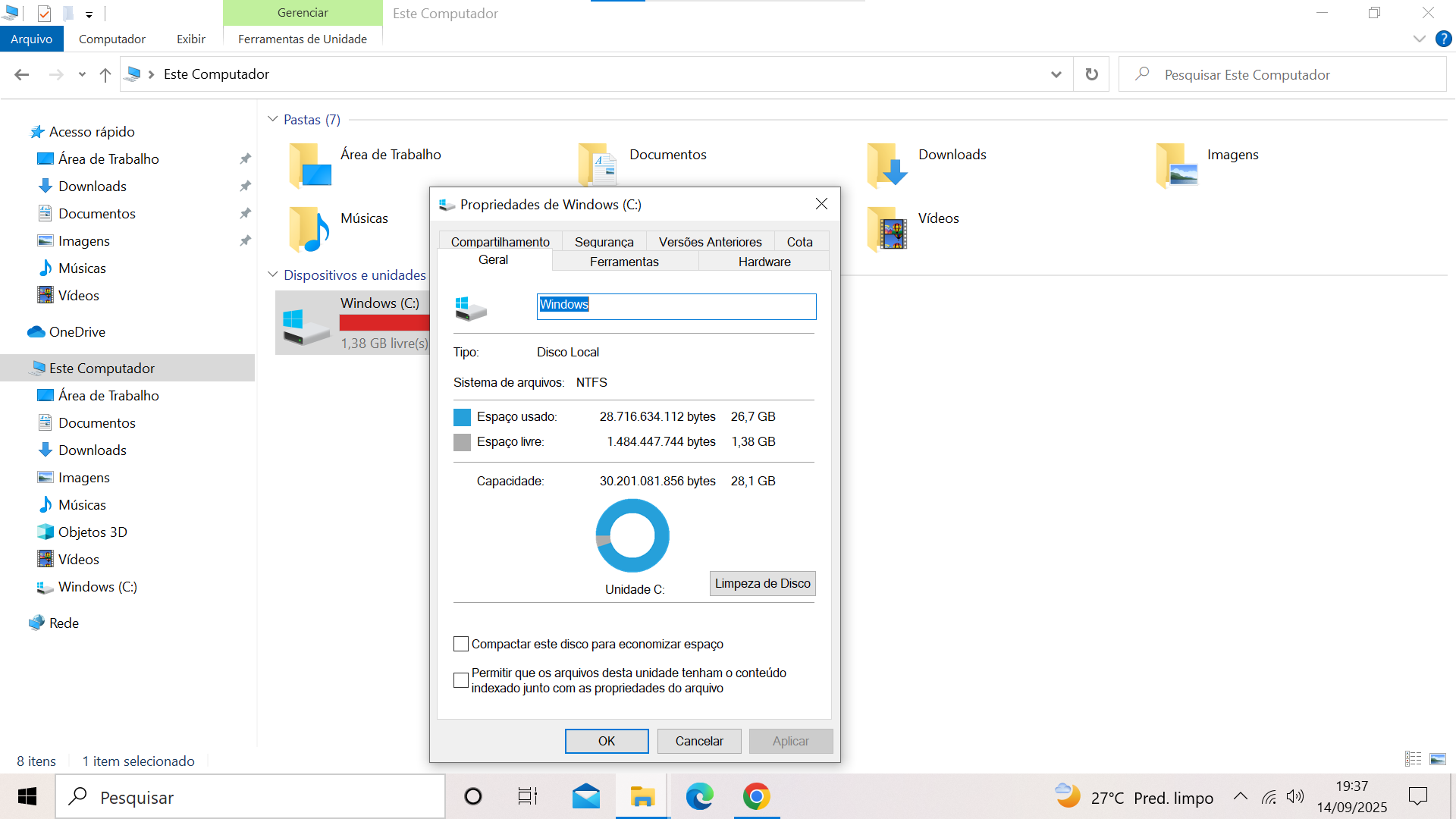
Task: Open the Vídeos folder icon in Pastas
Action: (x=887, y=229)
